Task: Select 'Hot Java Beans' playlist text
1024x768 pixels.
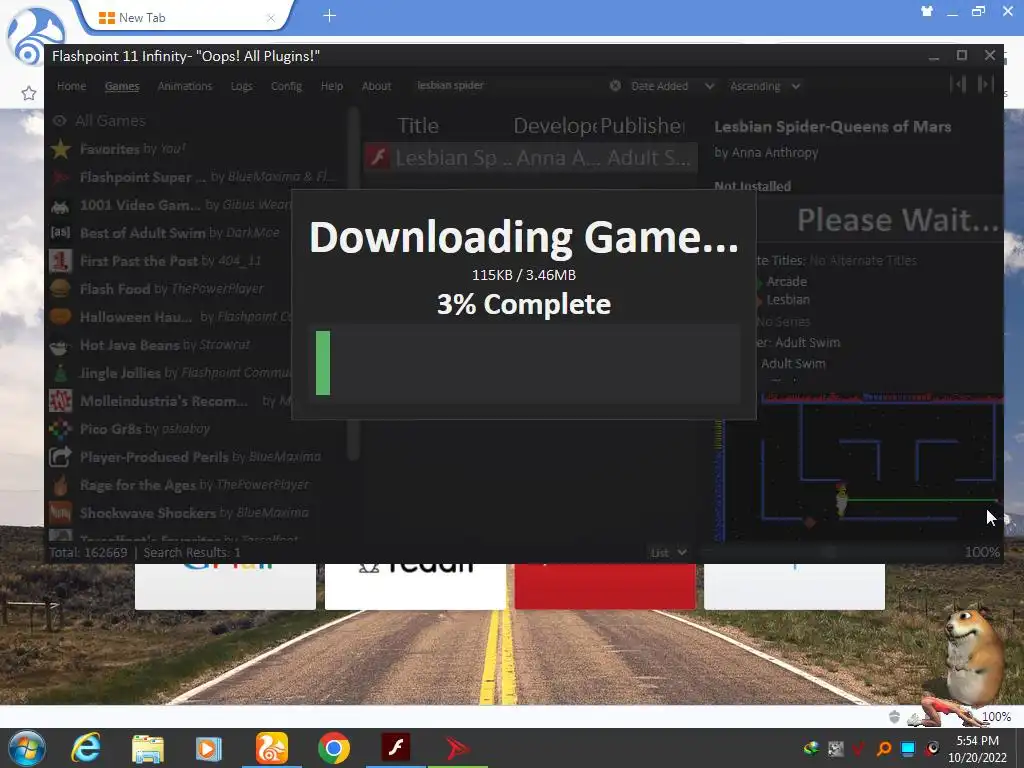Action: pyautogui.click(x=129, y=345)
